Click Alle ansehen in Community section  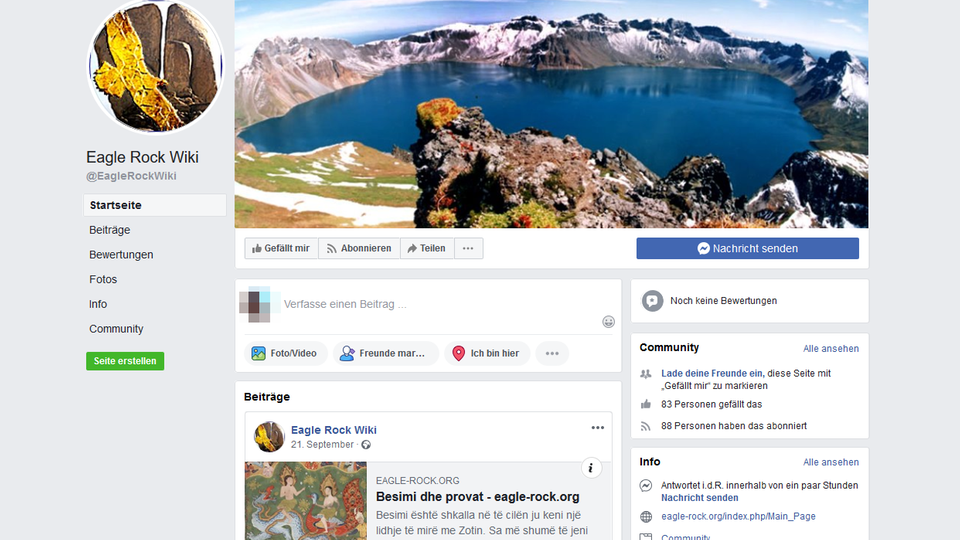(831, 348)
